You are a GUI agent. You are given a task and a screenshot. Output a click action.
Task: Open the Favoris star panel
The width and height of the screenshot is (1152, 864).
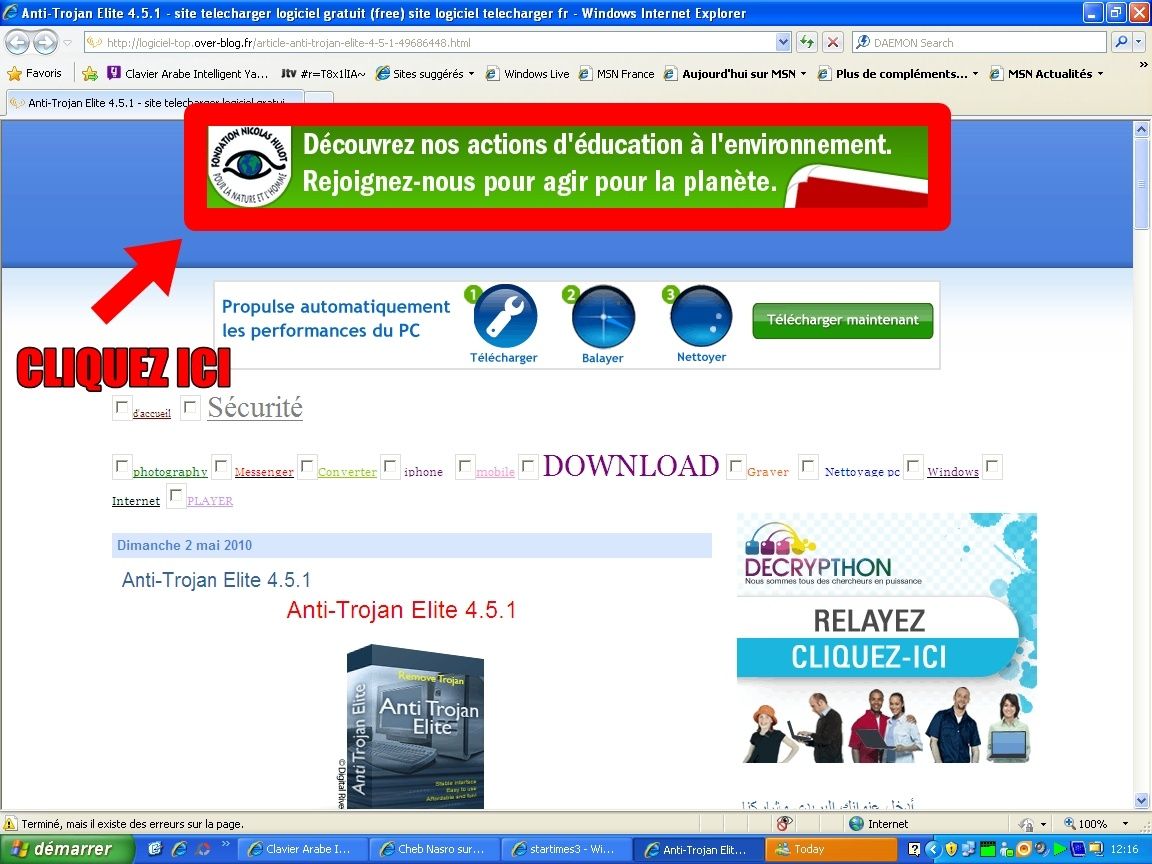pyautogui.click(x=35, y=73)
